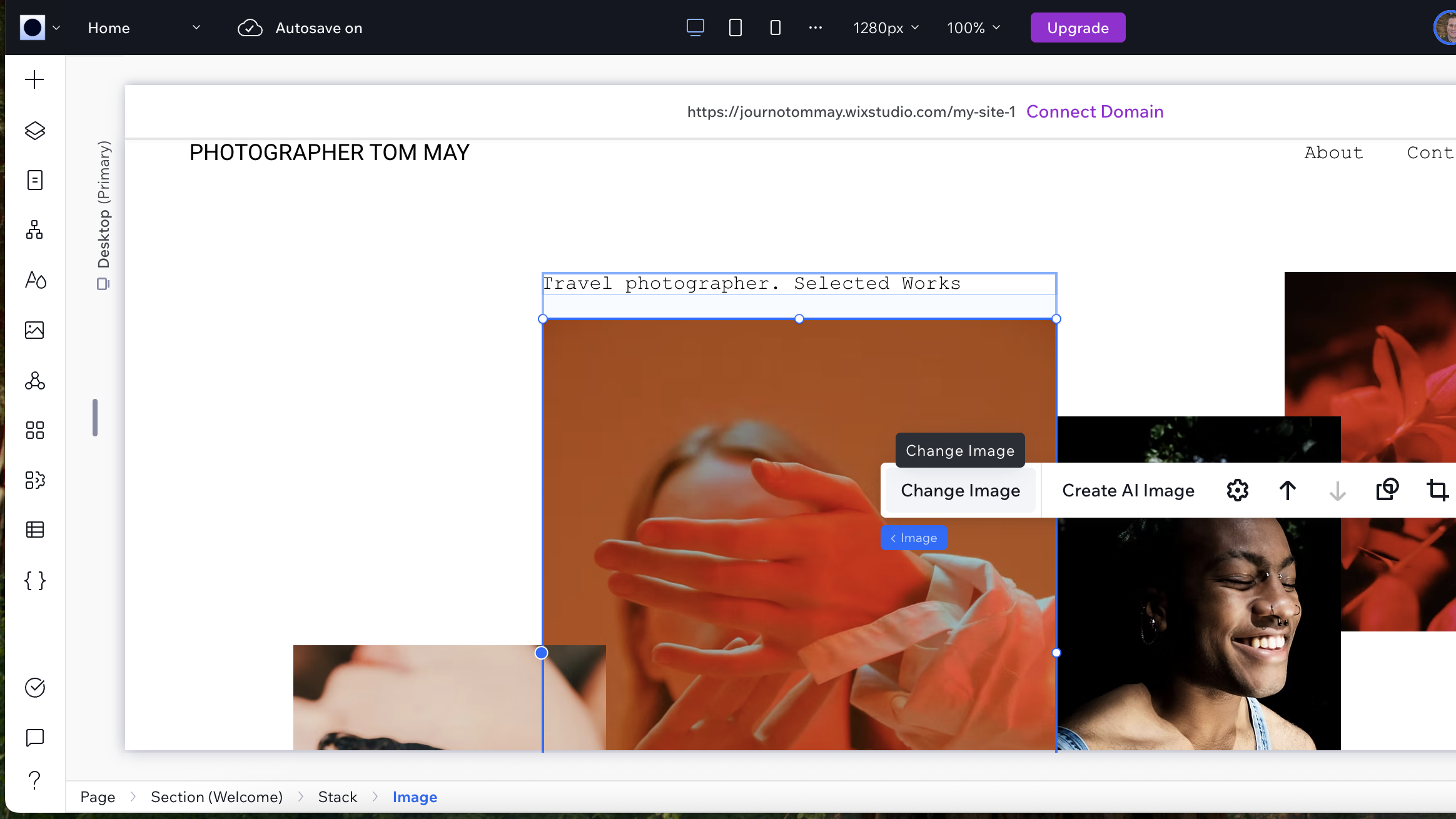Click the crop image icon
This screenshot has height=819, width=1456.
click(1437, 490)
